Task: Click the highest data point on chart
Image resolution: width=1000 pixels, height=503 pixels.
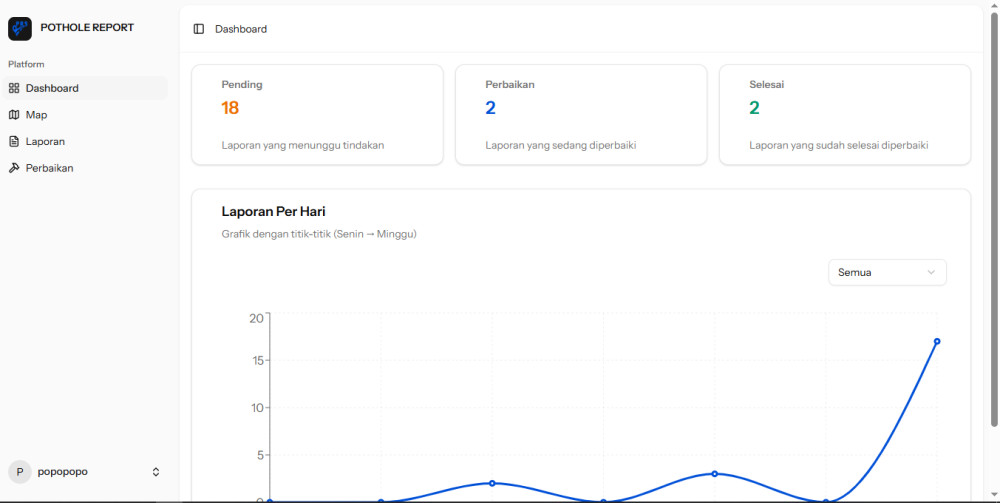Action: (937, 341)
